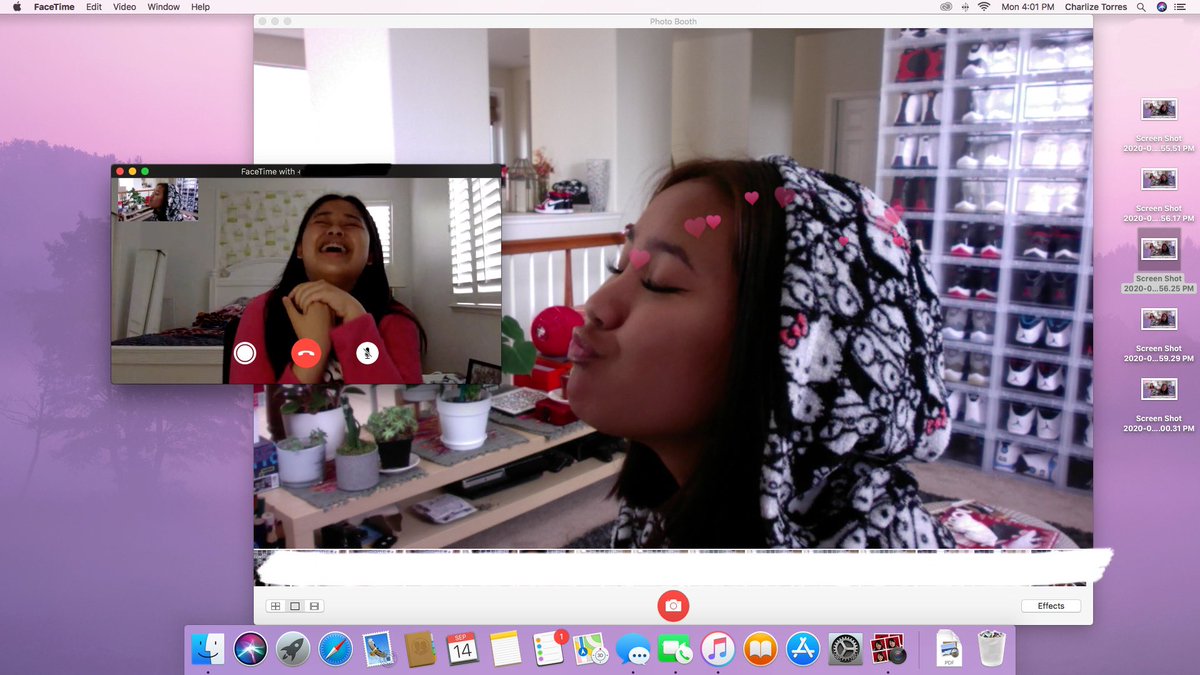Open the Contacts app from the Dock
The width and height of the screenshot is (1200, 675).
420,649
